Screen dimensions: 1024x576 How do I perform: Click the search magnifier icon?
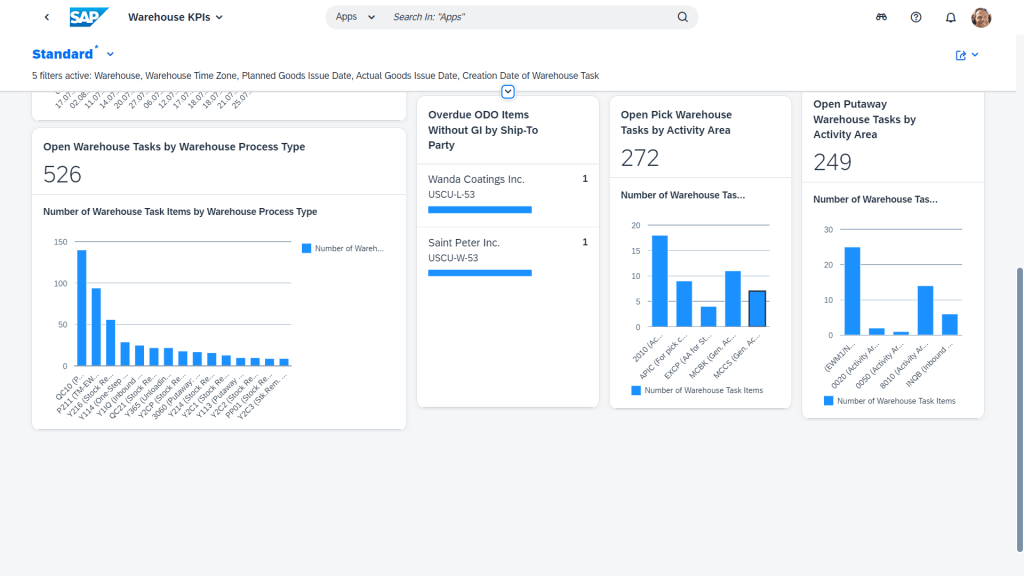coord(682,17)
